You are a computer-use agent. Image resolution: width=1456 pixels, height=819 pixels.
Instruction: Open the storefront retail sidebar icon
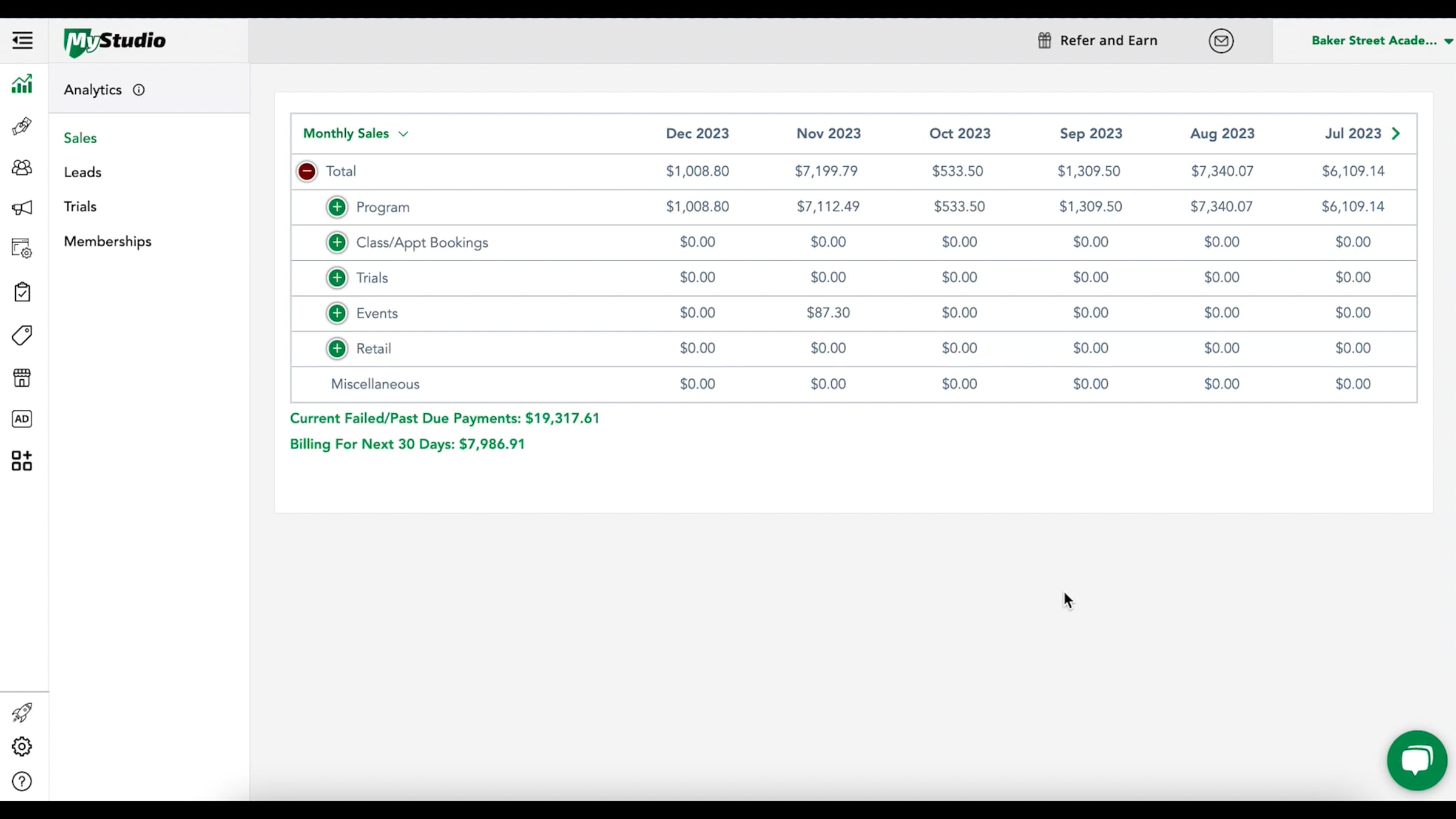point(22,377)
